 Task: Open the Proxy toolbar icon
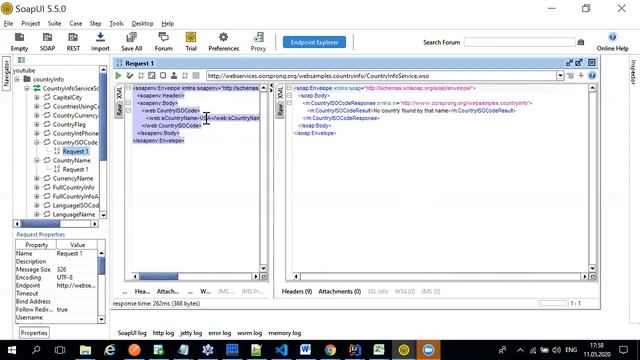(x=258, y=42)
